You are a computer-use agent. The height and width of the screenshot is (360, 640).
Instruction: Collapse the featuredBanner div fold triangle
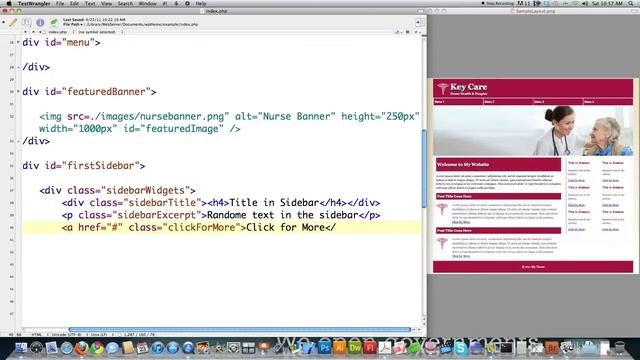[18, 92]
